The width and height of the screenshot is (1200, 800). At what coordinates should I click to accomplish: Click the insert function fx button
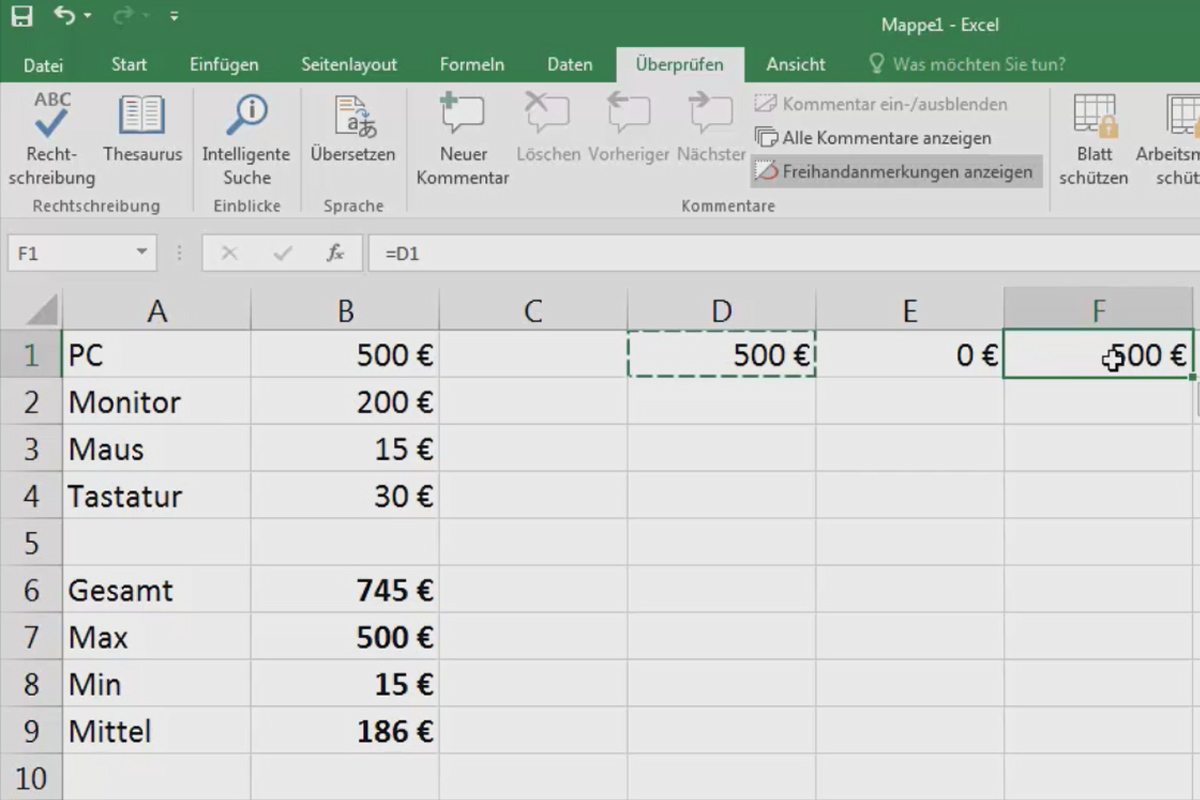(x=336, y=254)
